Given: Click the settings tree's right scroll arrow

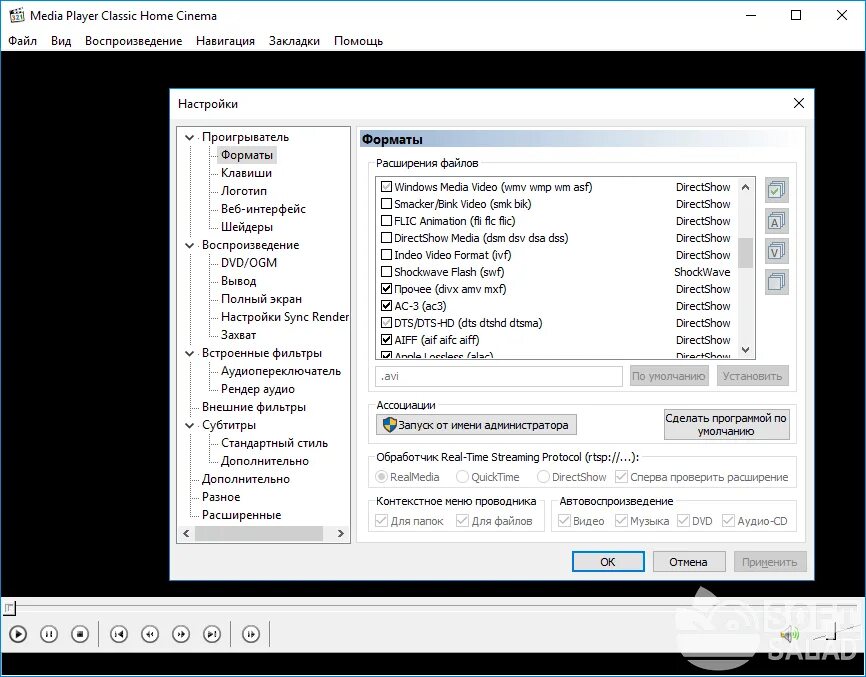Looking at the screenshot, I should (x=341, y=533).
